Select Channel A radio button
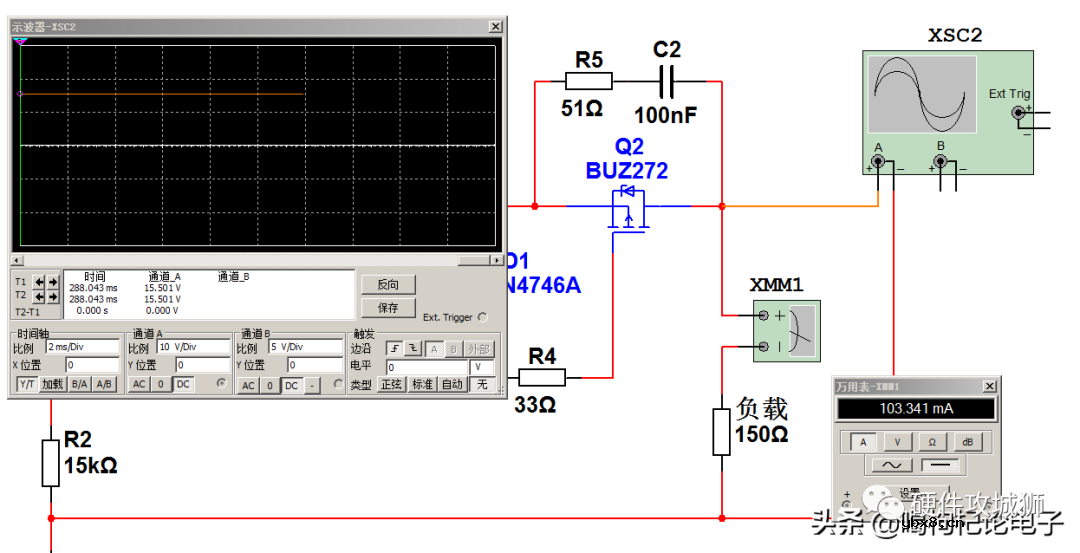Screen dimensions: 1080x553 click(221, 384)
